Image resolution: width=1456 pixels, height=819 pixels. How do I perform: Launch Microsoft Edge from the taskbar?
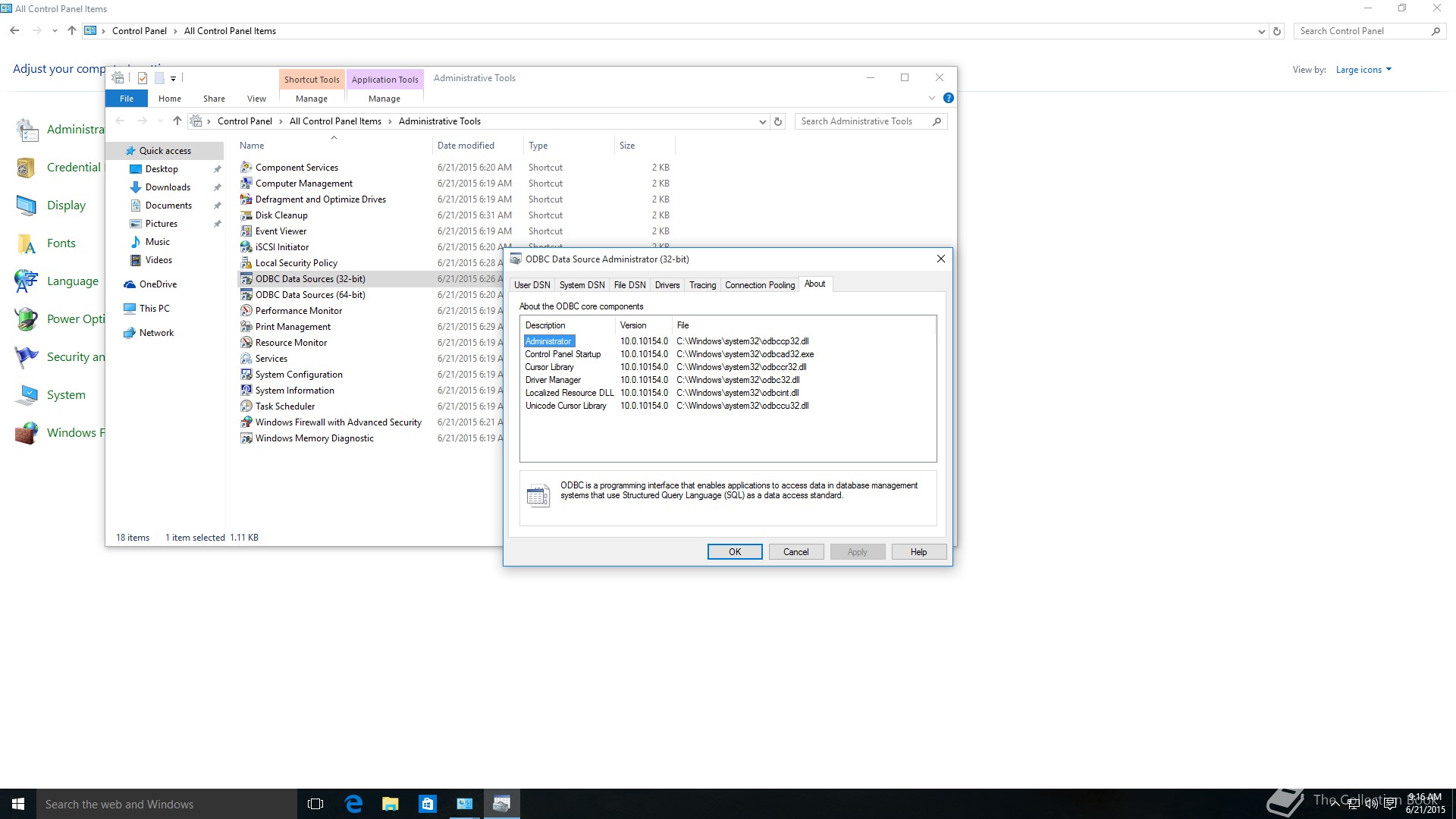point(353,804)
